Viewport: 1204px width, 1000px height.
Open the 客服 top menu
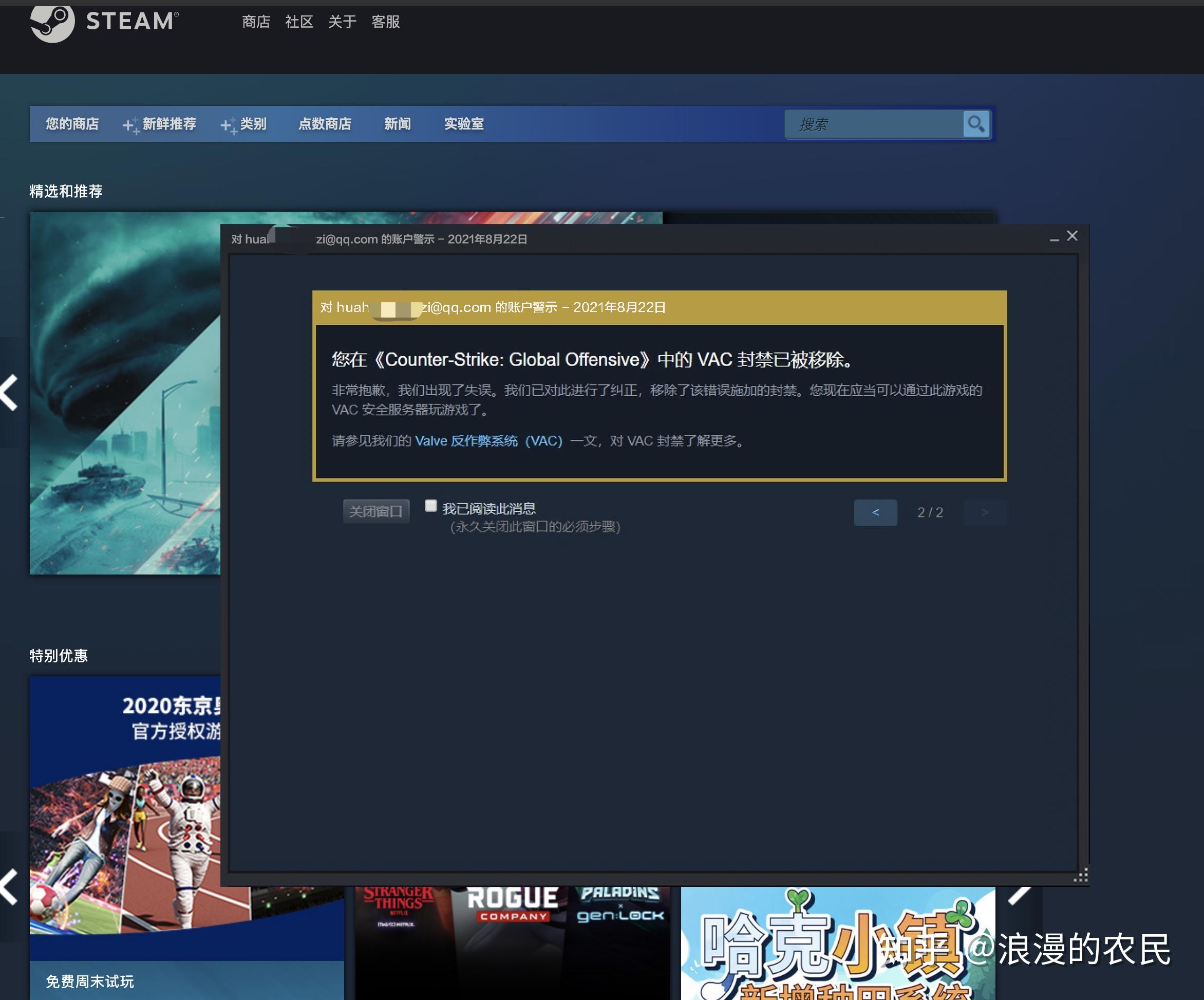click(386, 22)
